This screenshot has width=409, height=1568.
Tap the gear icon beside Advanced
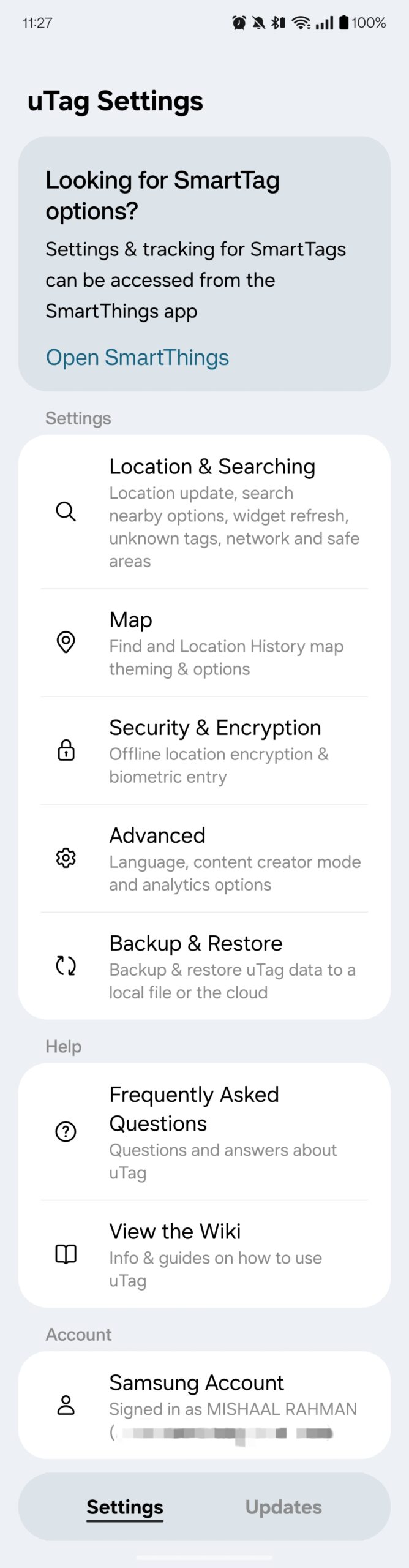click(66, 858)
